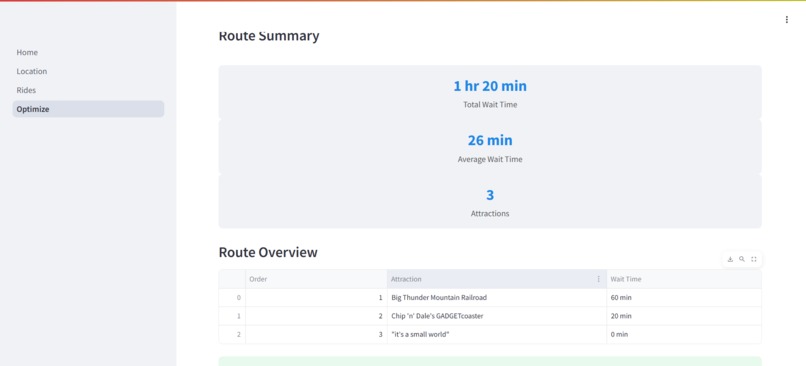Screen dimensions: 806x366
Task: Click the Order cell for Chip 'n' Dale's GADGETcoaster
Action: pyautogui.click(x=316, y=316)
